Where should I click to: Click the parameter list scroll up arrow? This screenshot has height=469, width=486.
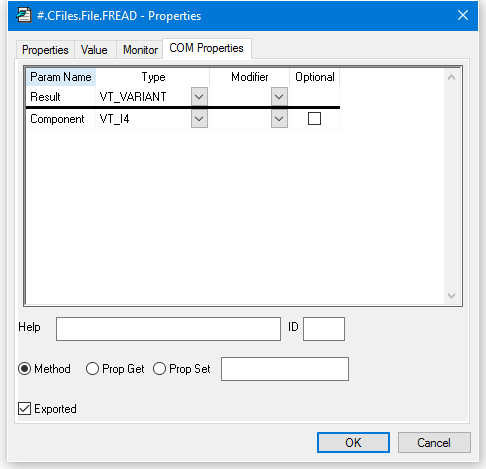(x=452, y=77)
